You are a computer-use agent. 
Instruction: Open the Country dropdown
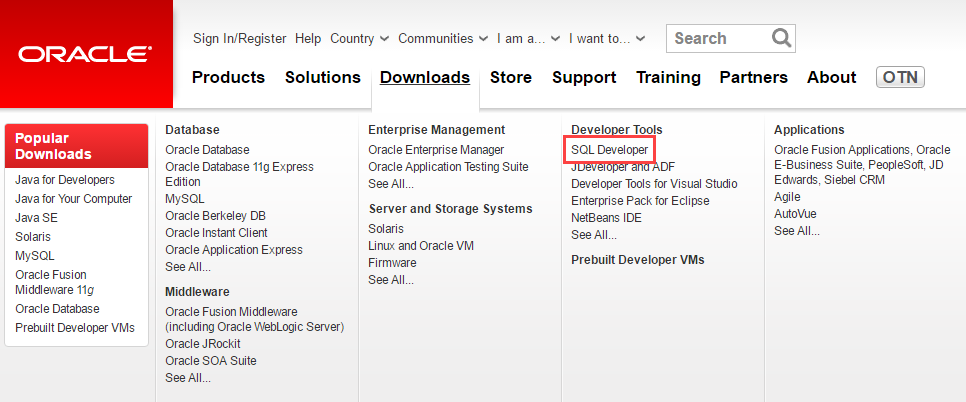tap(360, 38)
